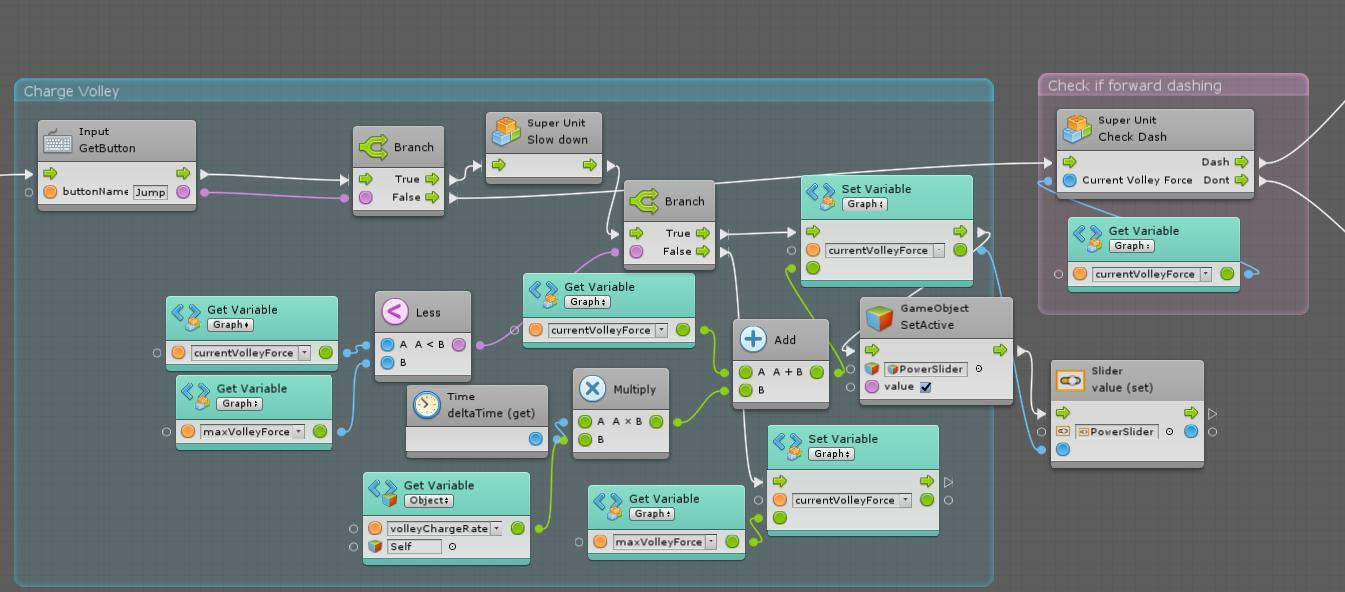The image size is (1345, 592).
Task: Click the Slow down Super Unit icon
Action: click(x=506, y=131)
